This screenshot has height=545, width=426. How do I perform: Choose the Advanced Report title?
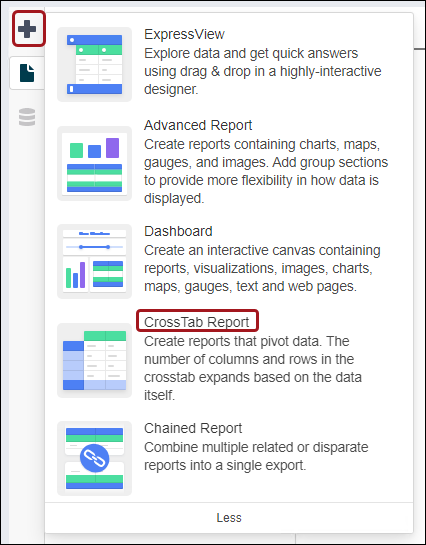point(198,125)
